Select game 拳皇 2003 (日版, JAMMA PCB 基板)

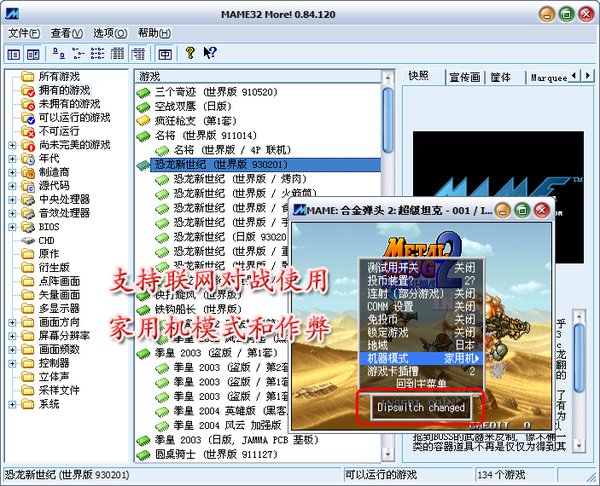(x=236, y=440)
